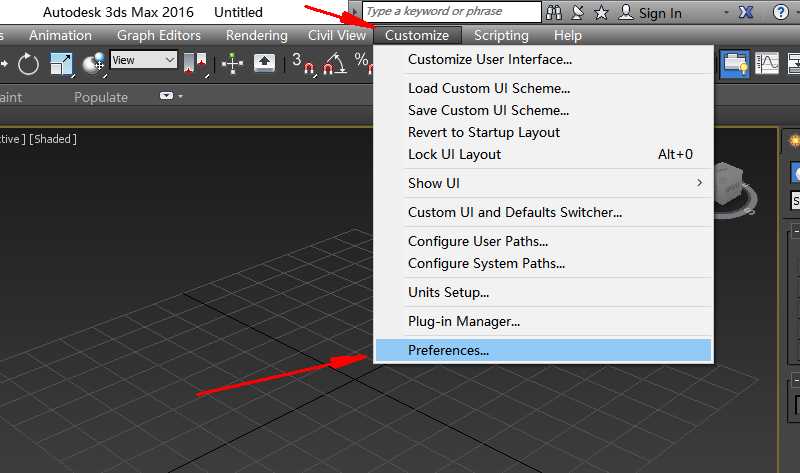Viewport: 800px width, 473px height.
Task: Open Units Setup...
Action: 544,292
